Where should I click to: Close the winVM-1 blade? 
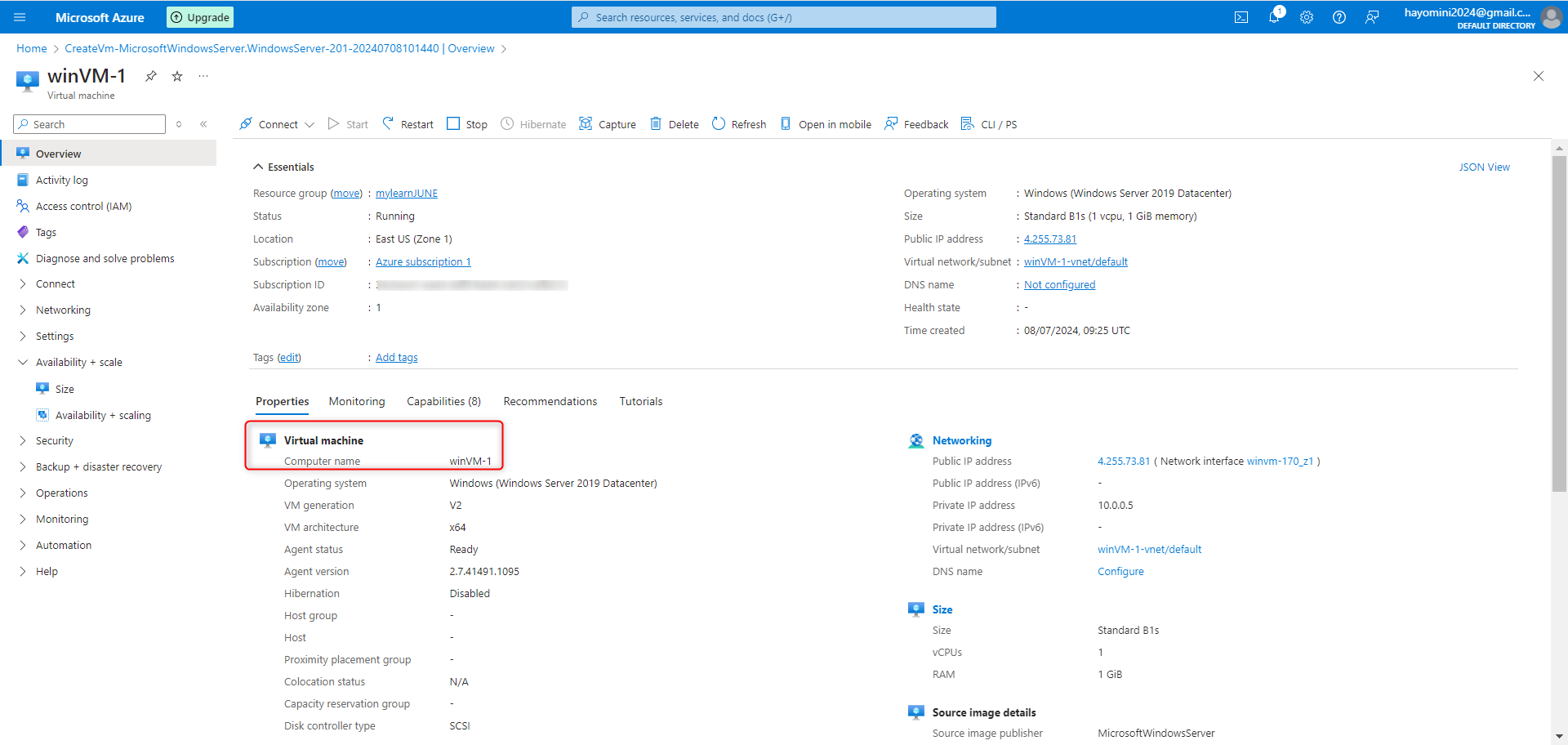(x=1539, y=76)
